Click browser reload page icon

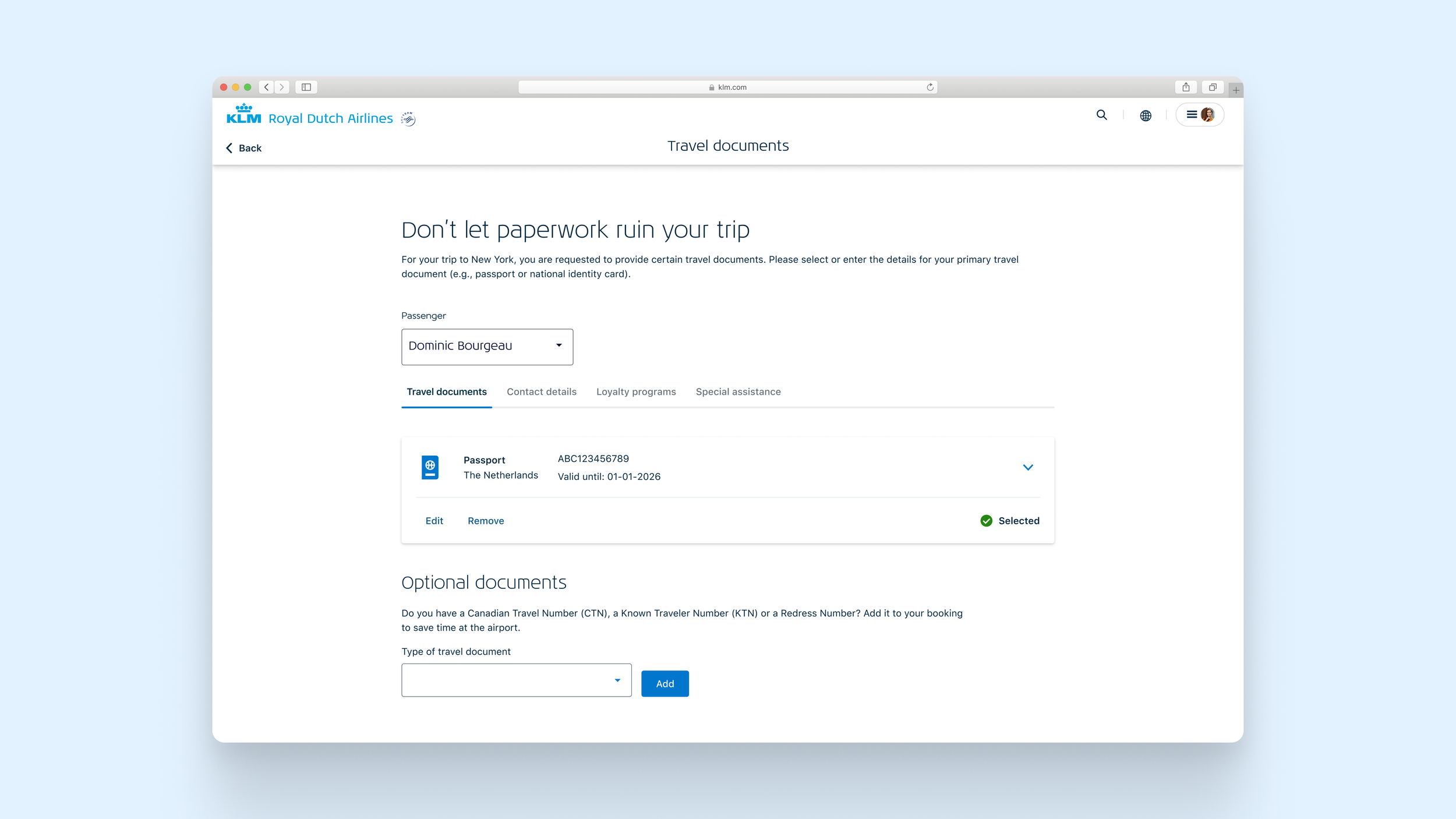930,87
